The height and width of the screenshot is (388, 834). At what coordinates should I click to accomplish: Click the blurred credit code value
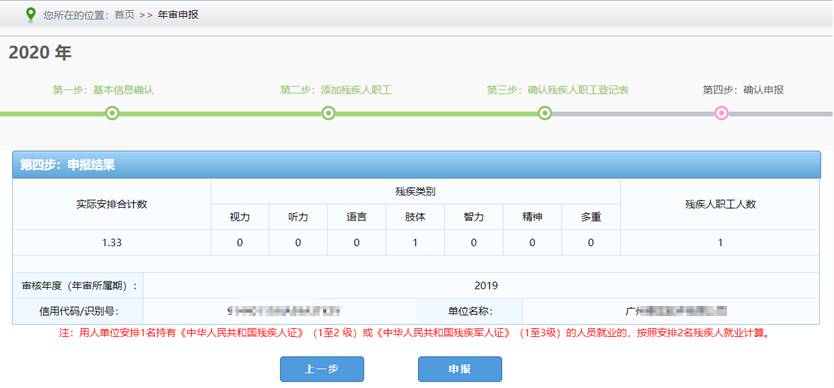(x=284, y=311)
